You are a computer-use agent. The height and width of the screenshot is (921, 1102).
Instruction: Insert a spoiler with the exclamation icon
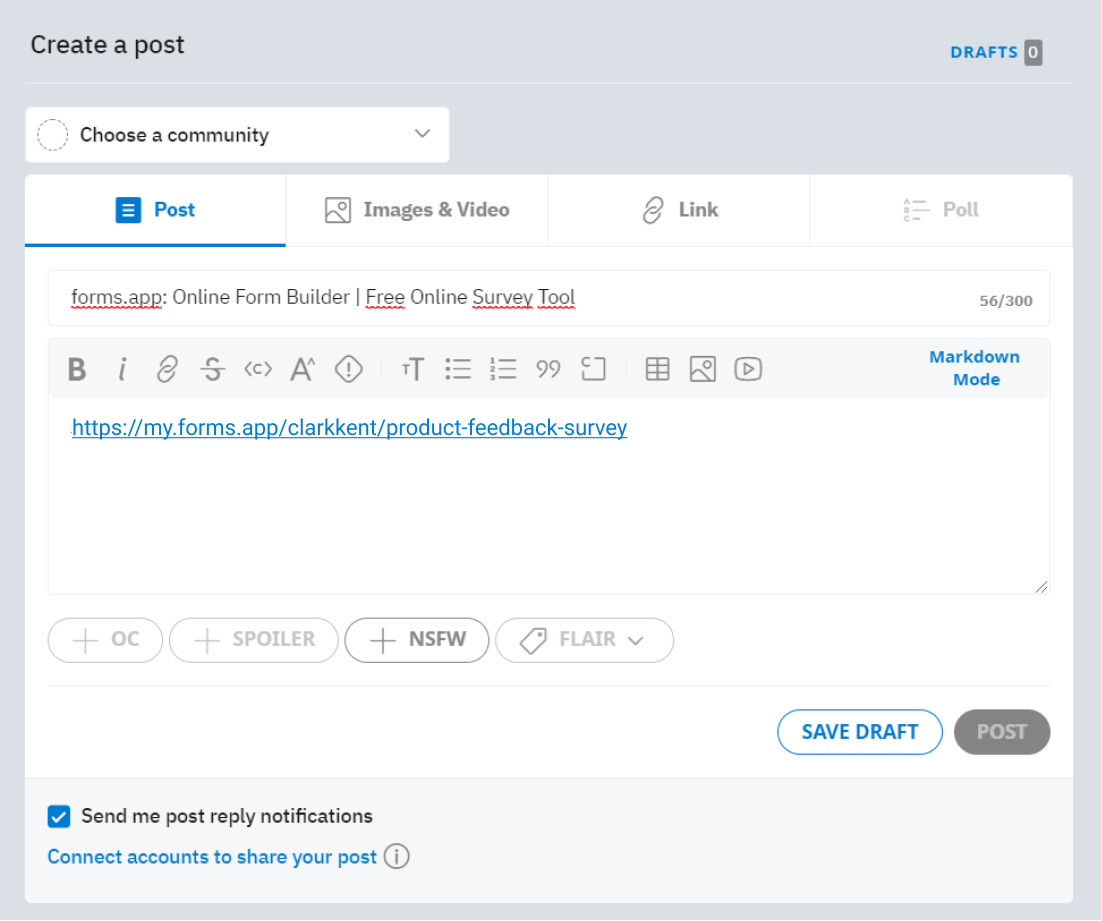coord(347,369)
